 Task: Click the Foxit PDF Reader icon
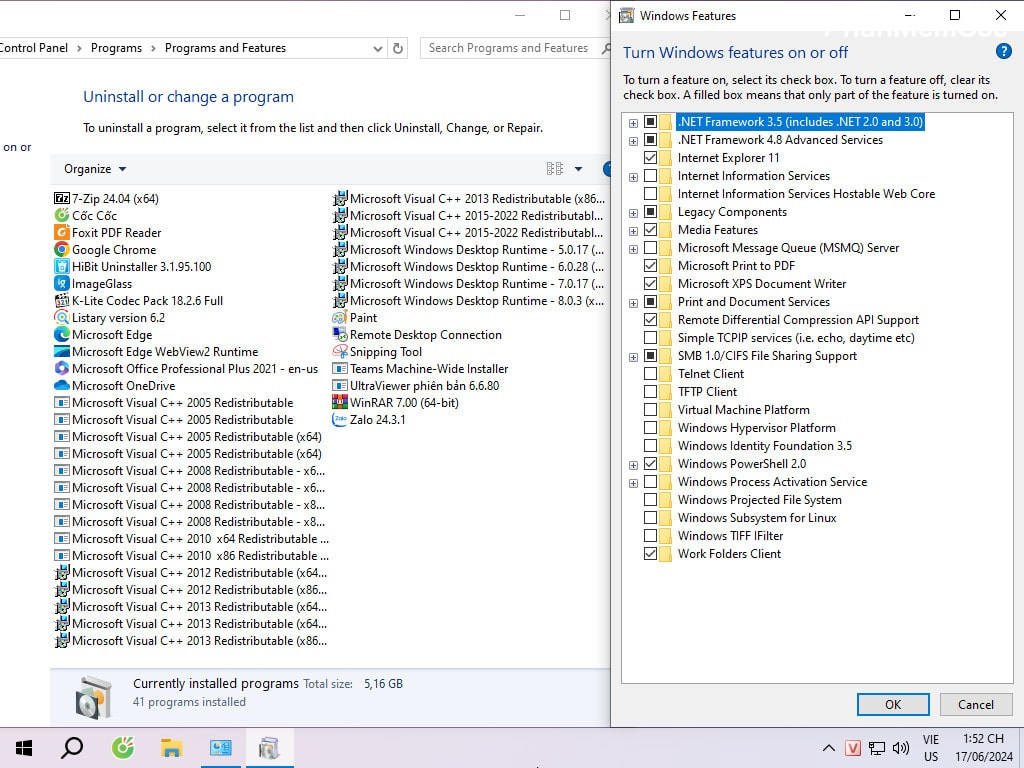pos(62,233)
